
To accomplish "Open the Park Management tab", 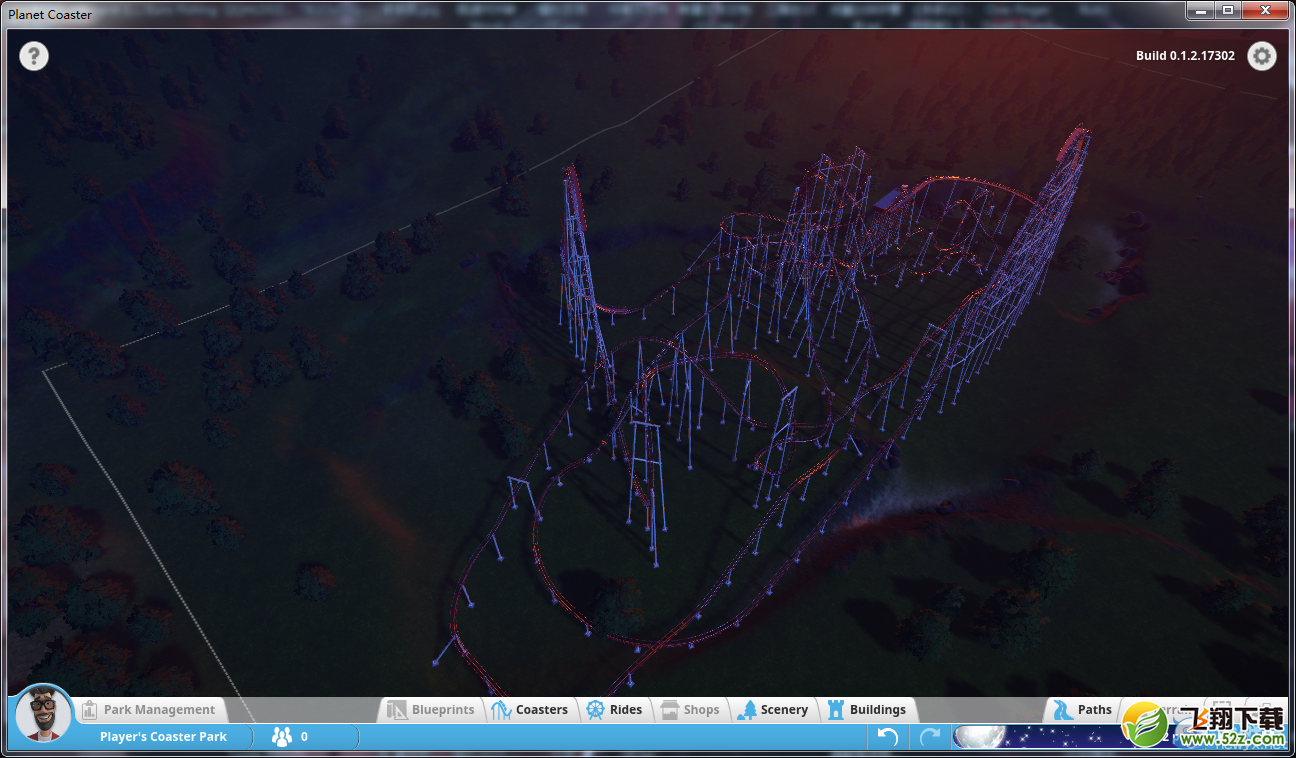I will click(x=149, y=710).
